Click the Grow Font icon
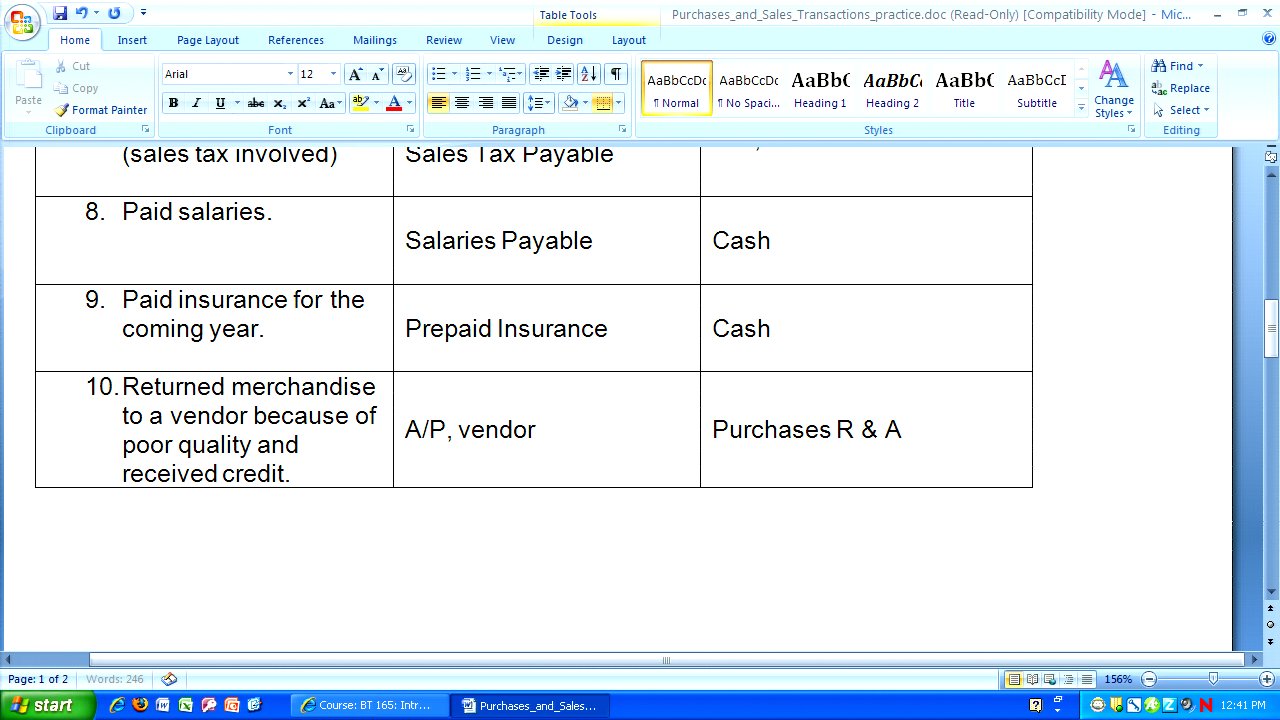Image resolution: width=1280 pixels, height=720 pixels. [355, 74]
